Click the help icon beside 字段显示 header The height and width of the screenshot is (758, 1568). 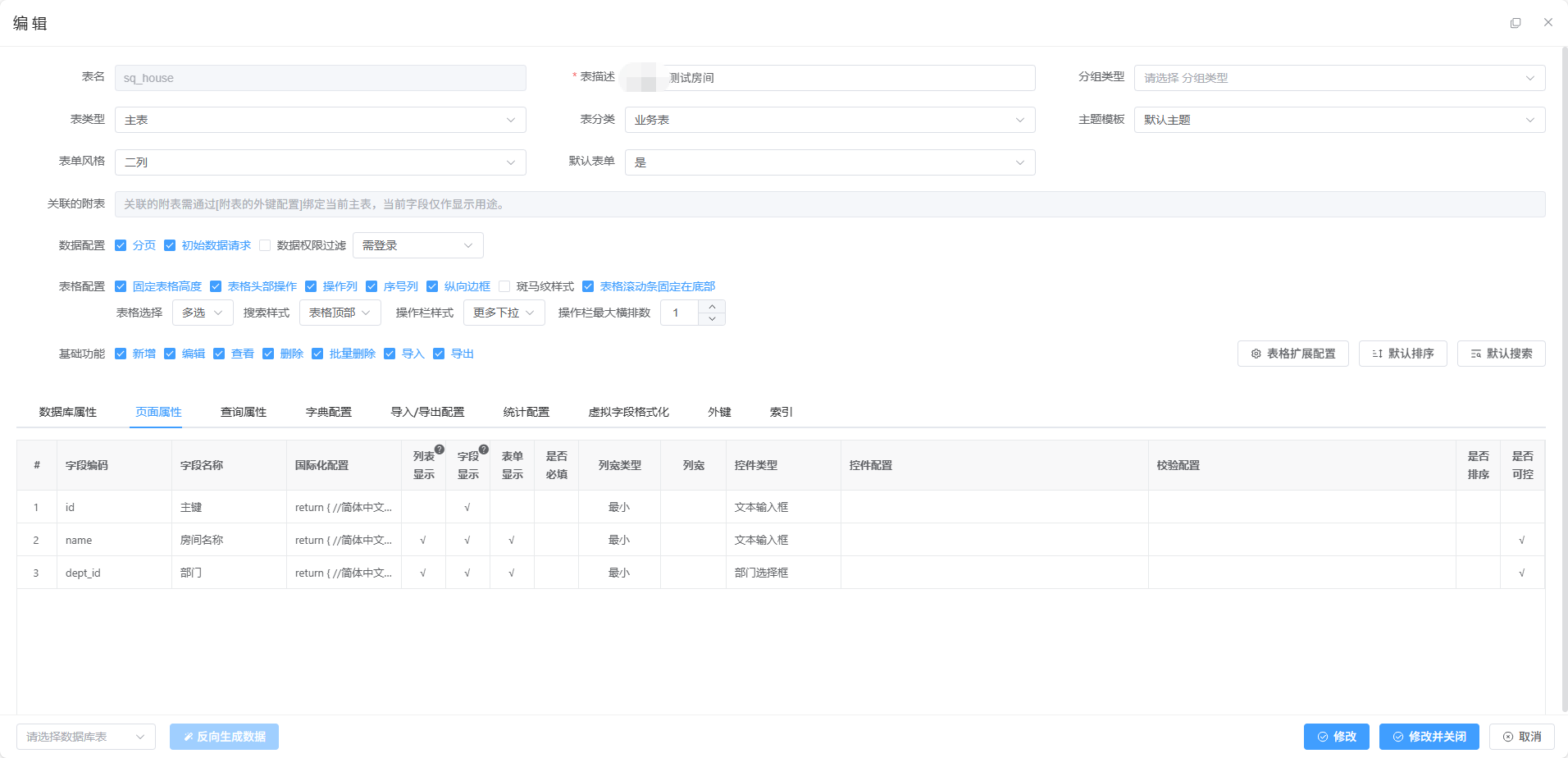click(484, 450)
